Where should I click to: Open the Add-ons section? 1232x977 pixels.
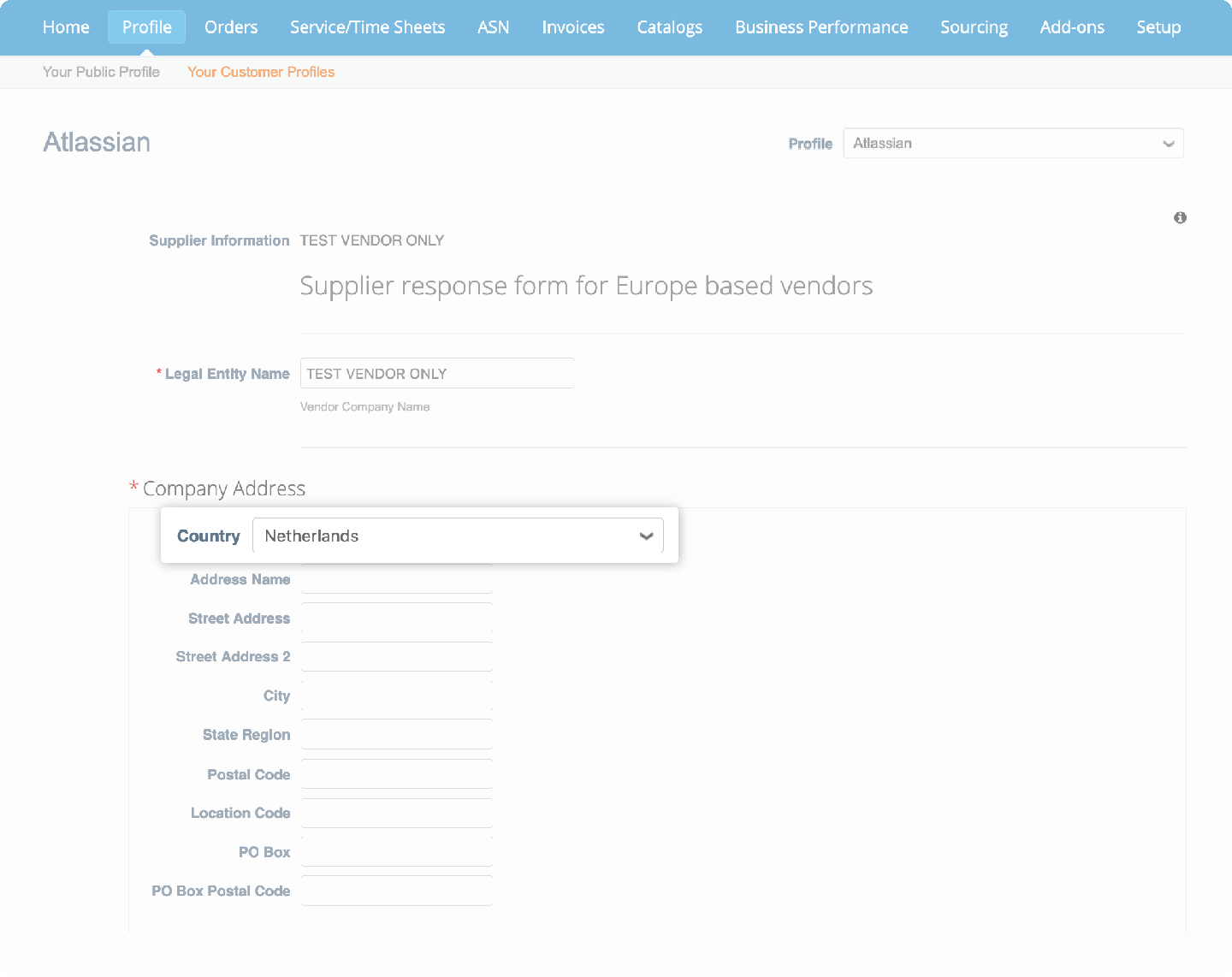(1072, 27)
